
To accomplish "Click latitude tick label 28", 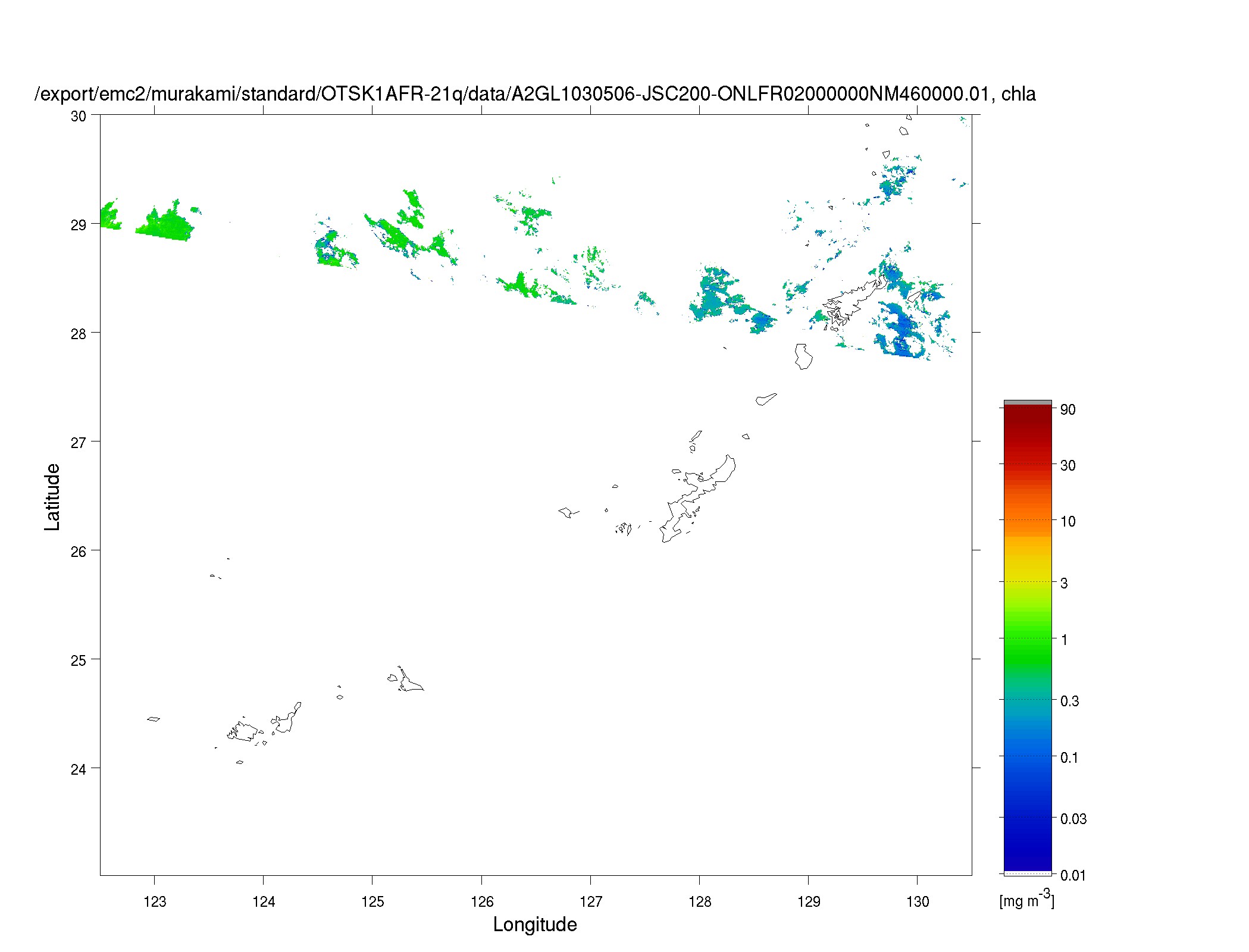I will [x=79, y=334].
